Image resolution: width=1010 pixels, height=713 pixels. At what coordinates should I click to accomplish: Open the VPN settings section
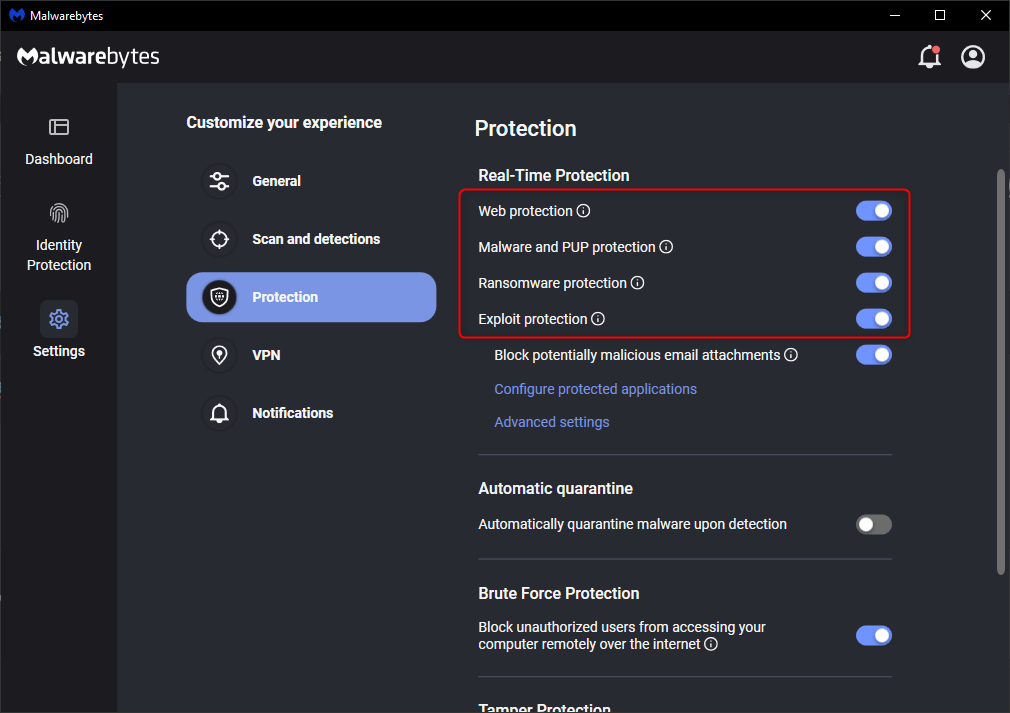(311, 355)
